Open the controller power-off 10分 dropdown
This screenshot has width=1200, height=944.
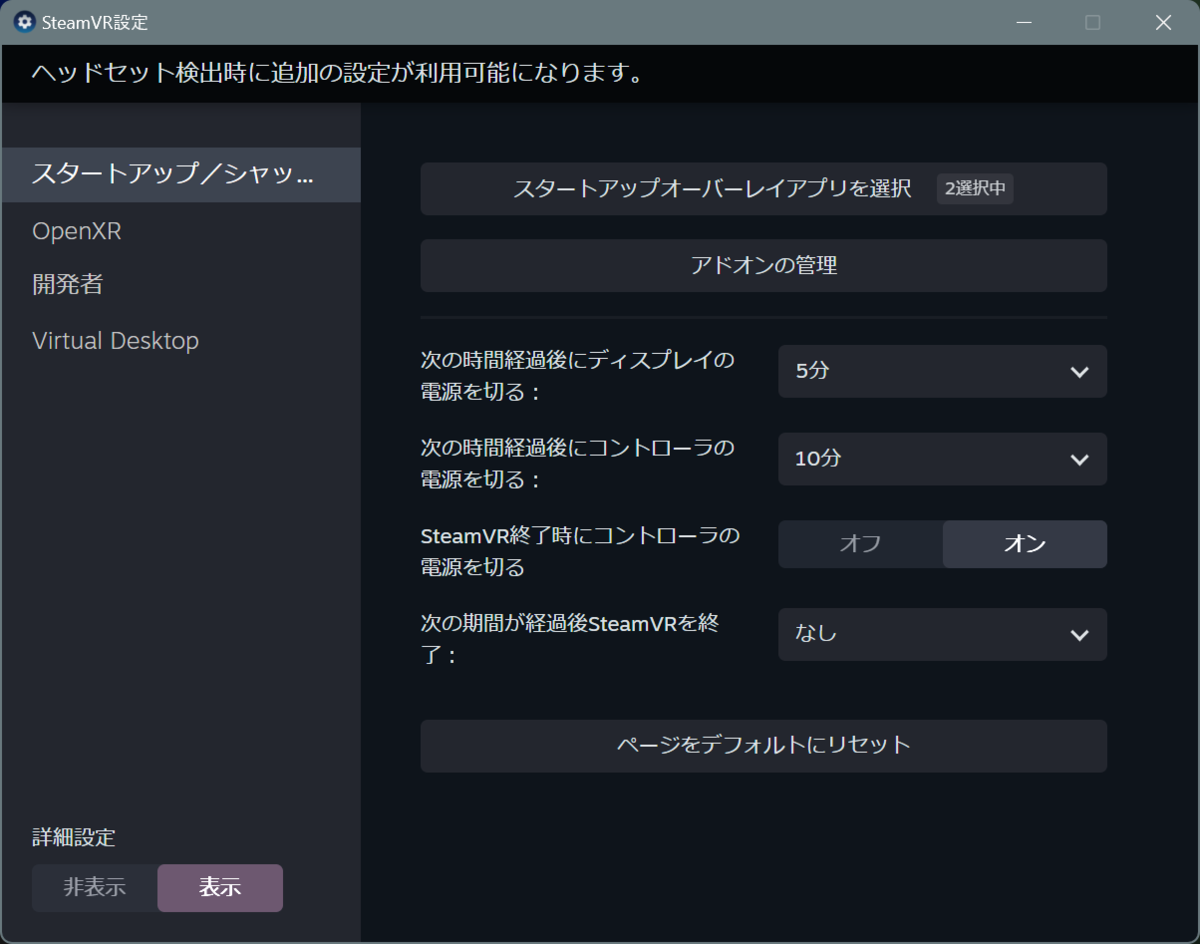click(942, 459)
